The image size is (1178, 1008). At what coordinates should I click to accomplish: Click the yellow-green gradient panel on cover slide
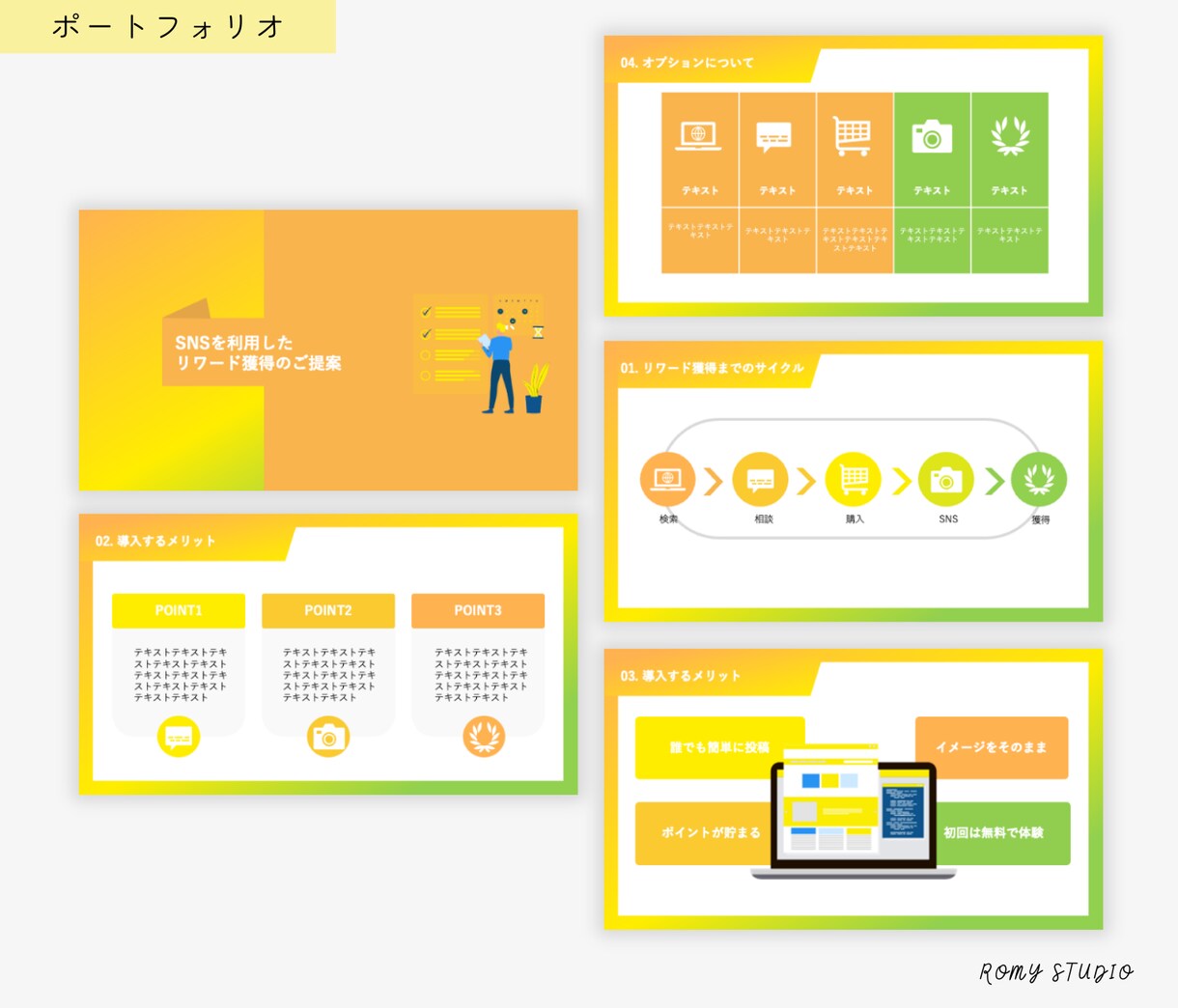coord(172,350)
